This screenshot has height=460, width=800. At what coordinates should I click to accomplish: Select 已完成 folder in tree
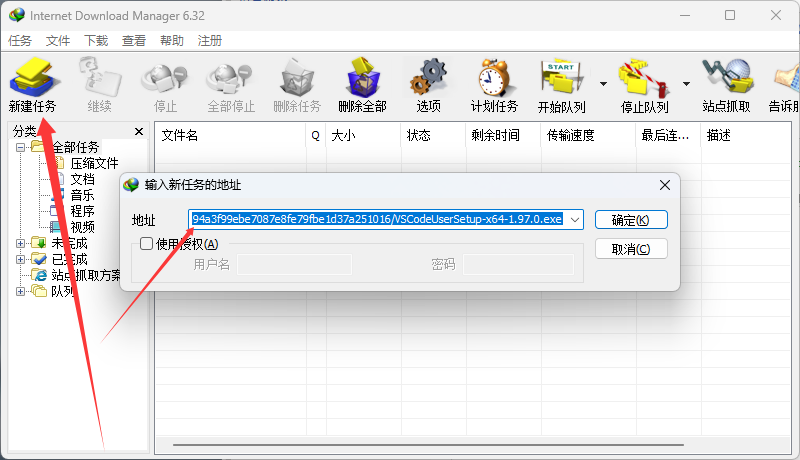pyautogui.click(x=69, y=259)
